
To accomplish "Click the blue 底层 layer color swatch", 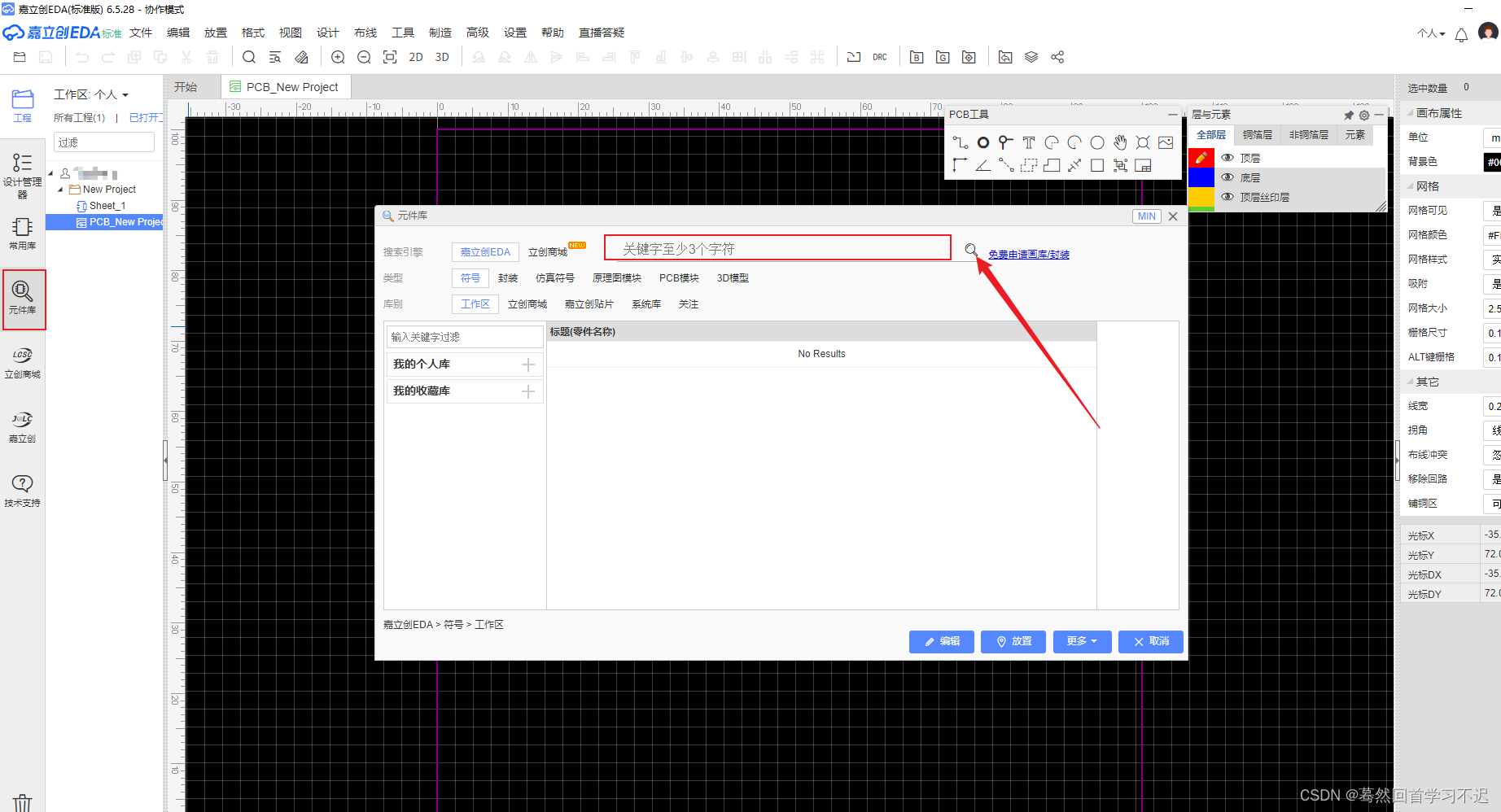I will pyautogui.click(x=1201, y=177).
